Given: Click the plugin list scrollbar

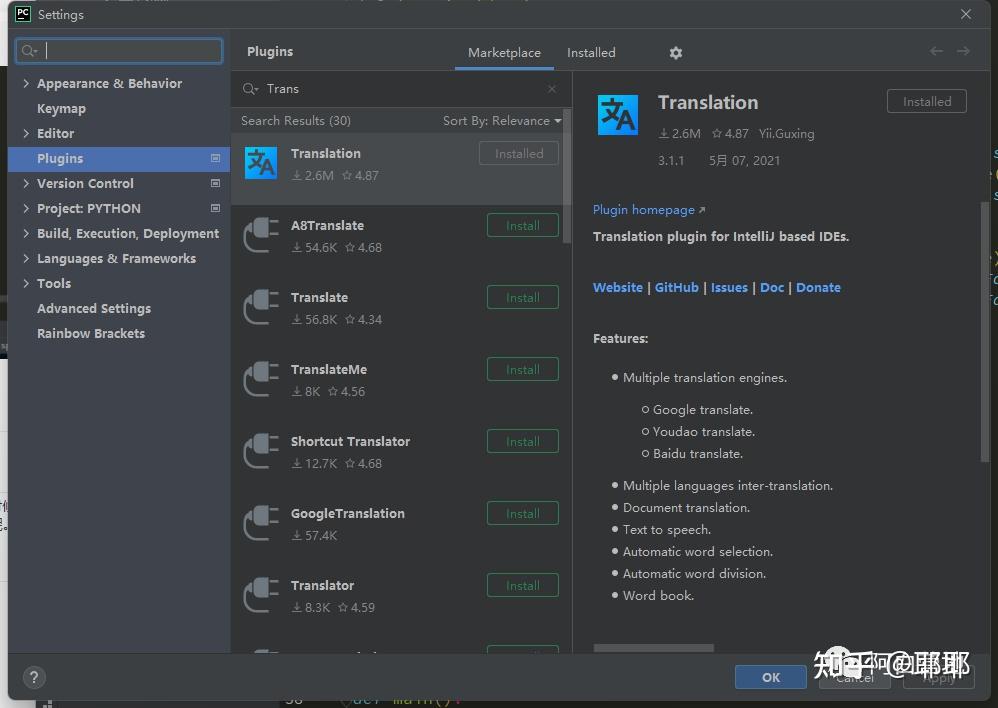Looking at the screenshot, I should 566,176.
